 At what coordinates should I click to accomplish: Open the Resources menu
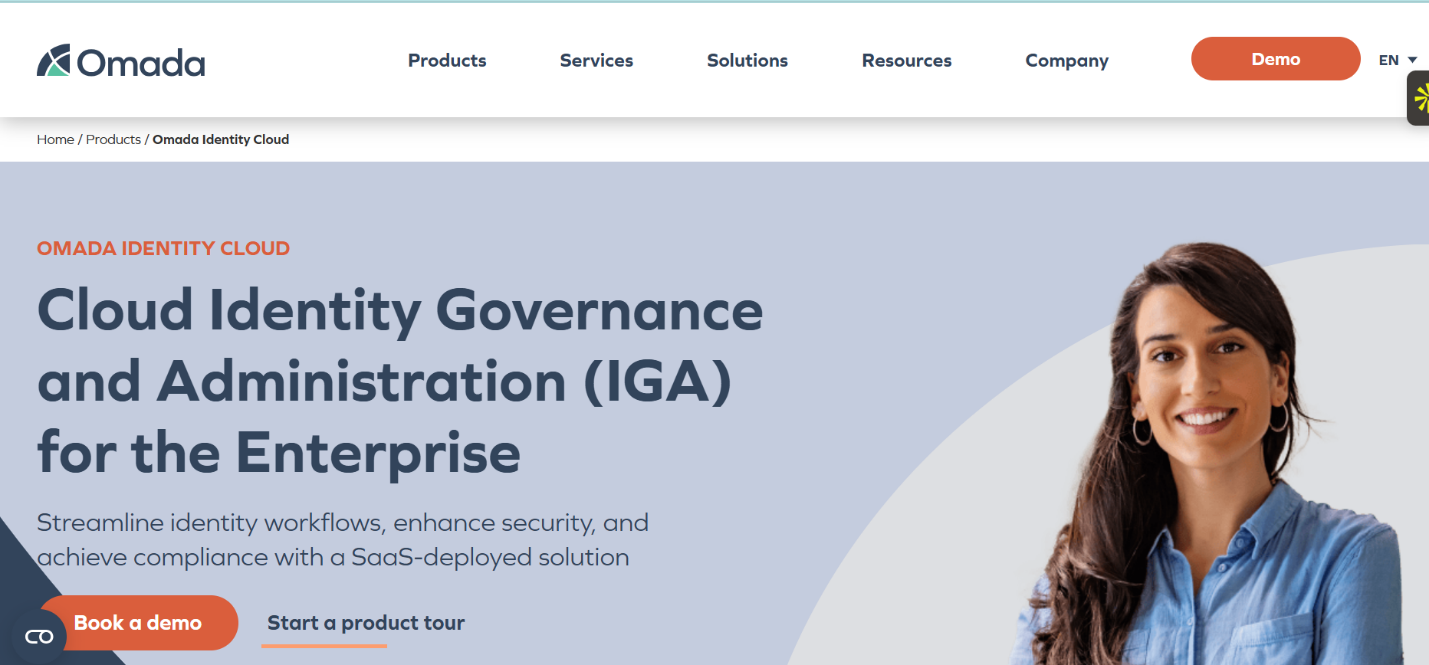907,60
